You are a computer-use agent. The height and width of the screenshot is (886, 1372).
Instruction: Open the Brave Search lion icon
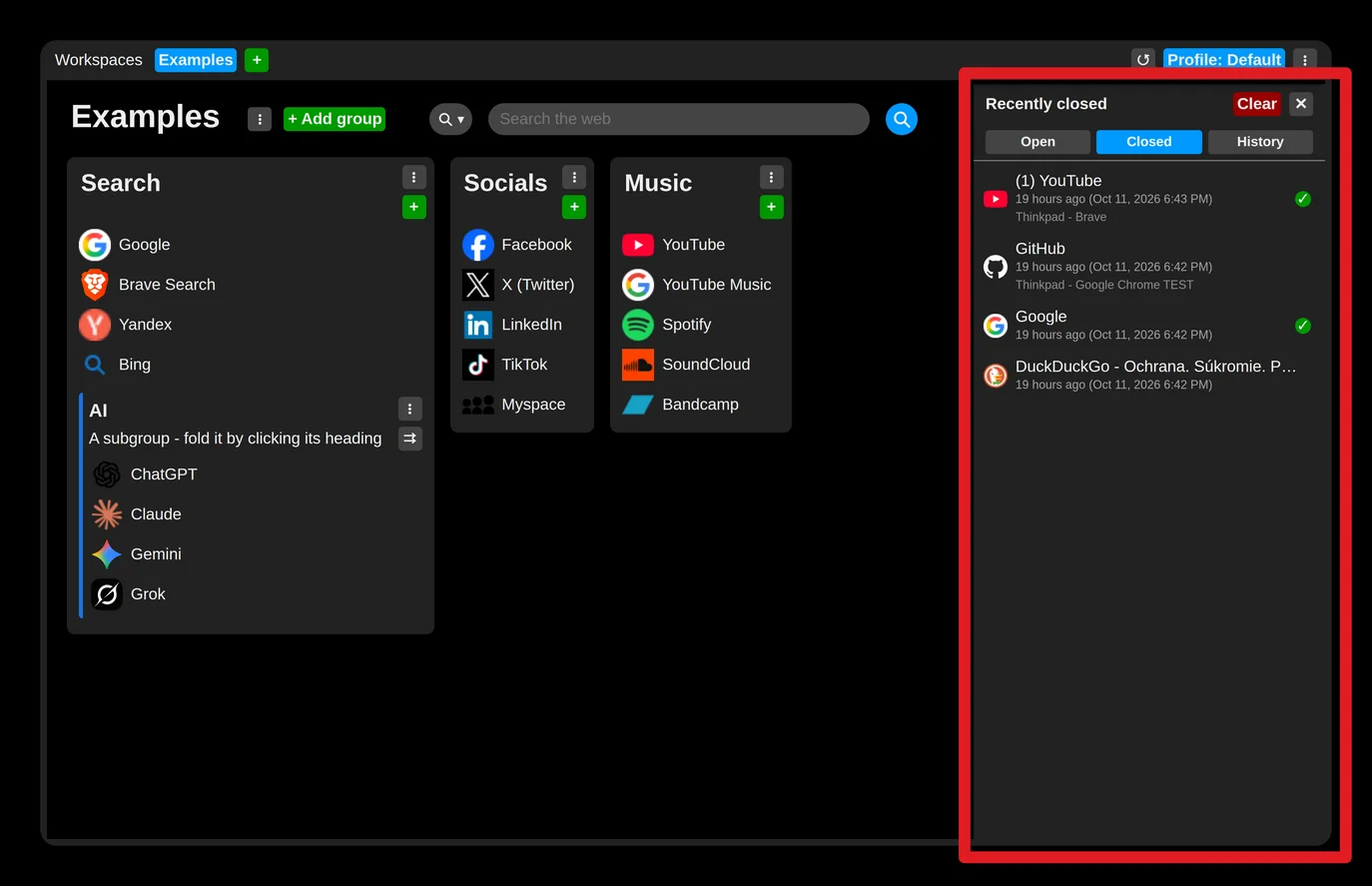coord(95,285)
